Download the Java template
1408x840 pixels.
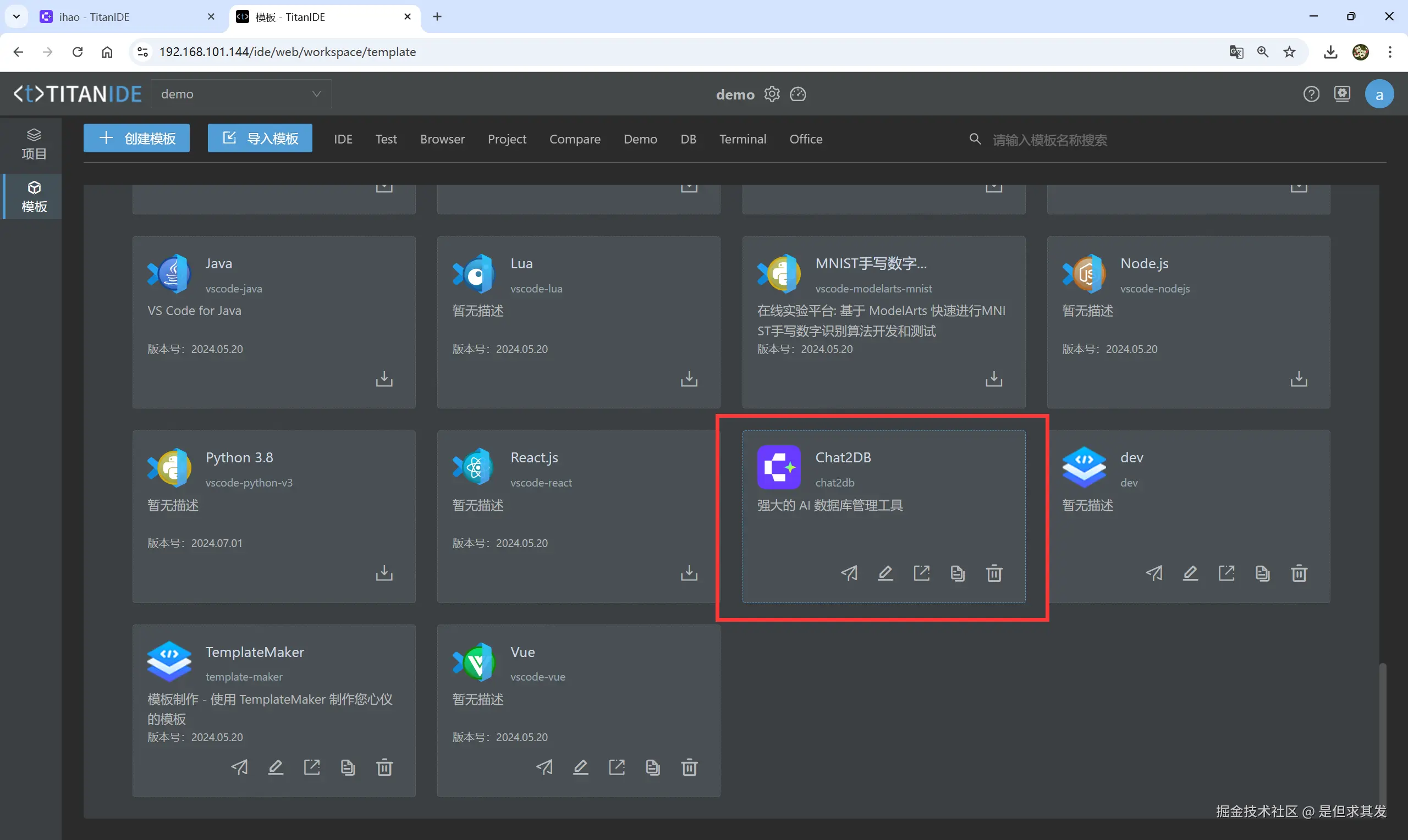pyautogui.click(x=384, y=379)
